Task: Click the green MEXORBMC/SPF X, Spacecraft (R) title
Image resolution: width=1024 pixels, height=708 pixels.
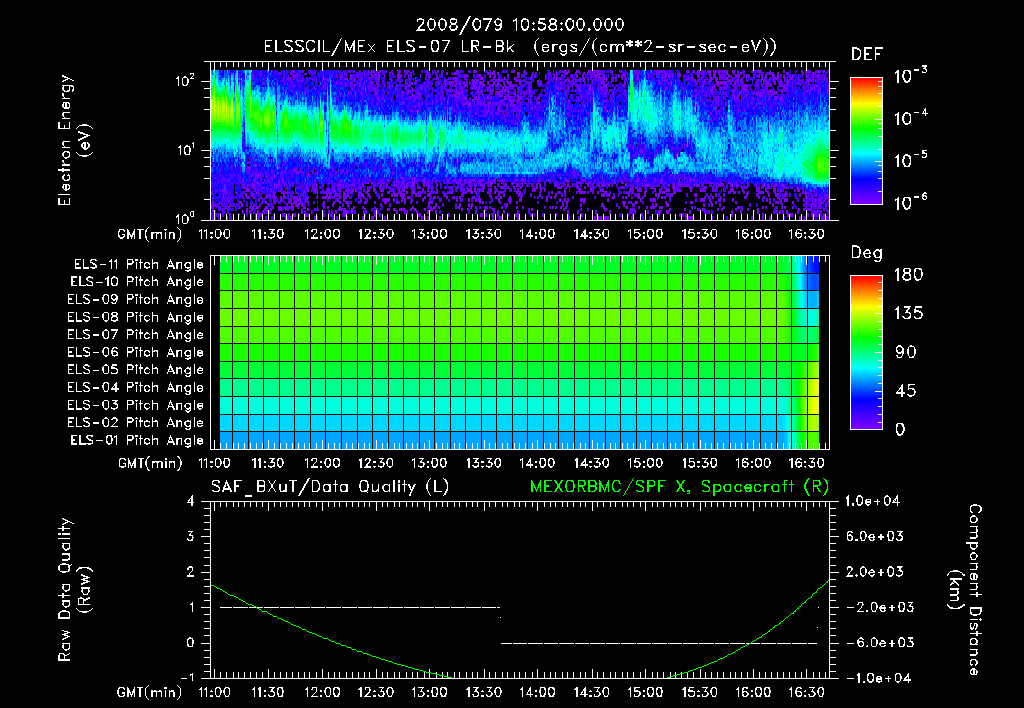Action: pos(679,487)
